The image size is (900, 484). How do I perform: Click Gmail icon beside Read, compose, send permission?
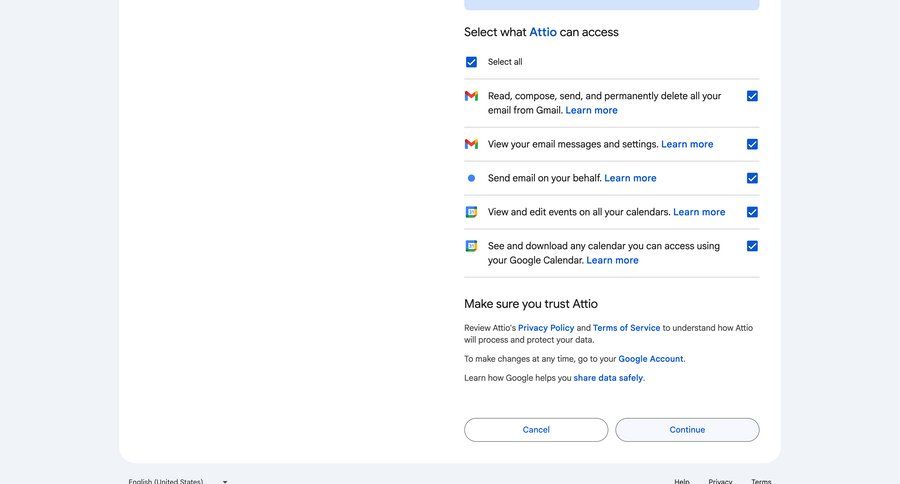pyautogui.click(x=471, y=96)
